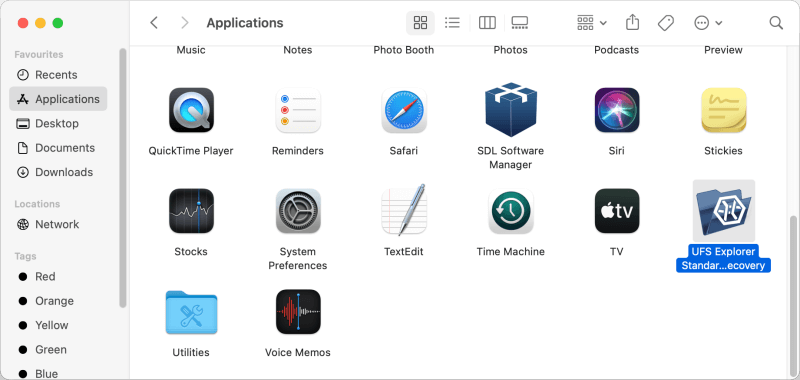Click the Favourites section header

39,55
